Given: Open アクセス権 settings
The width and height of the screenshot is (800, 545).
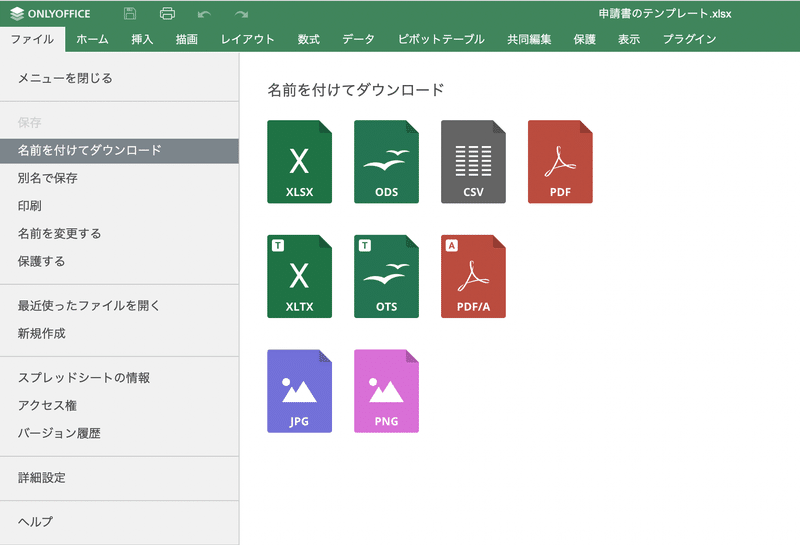Looking at the screenshot, I should 119,405.
